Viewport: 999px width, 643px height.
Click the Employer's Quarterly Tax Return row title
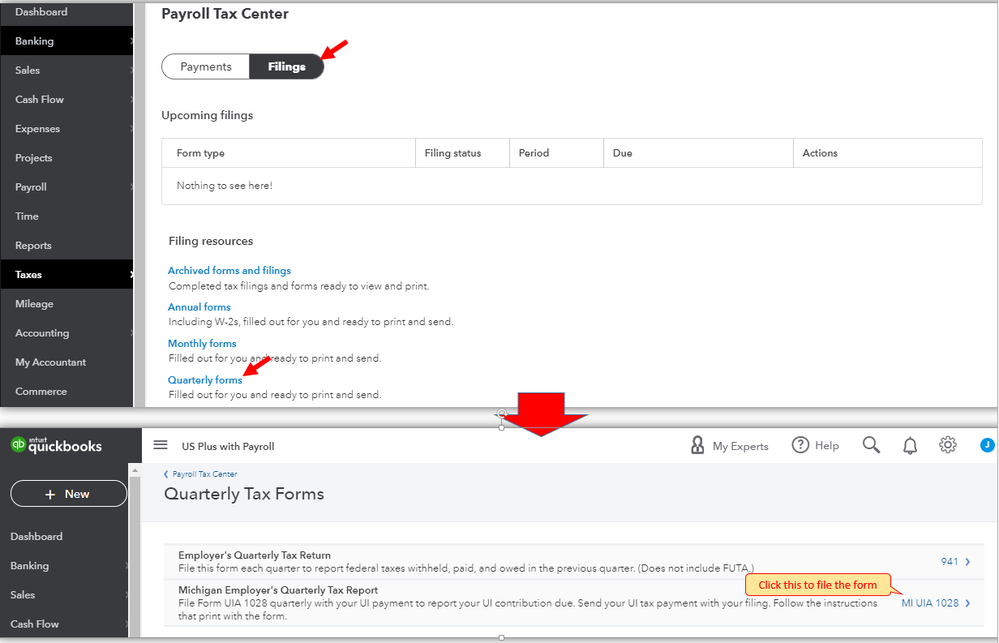coord(254,555)
